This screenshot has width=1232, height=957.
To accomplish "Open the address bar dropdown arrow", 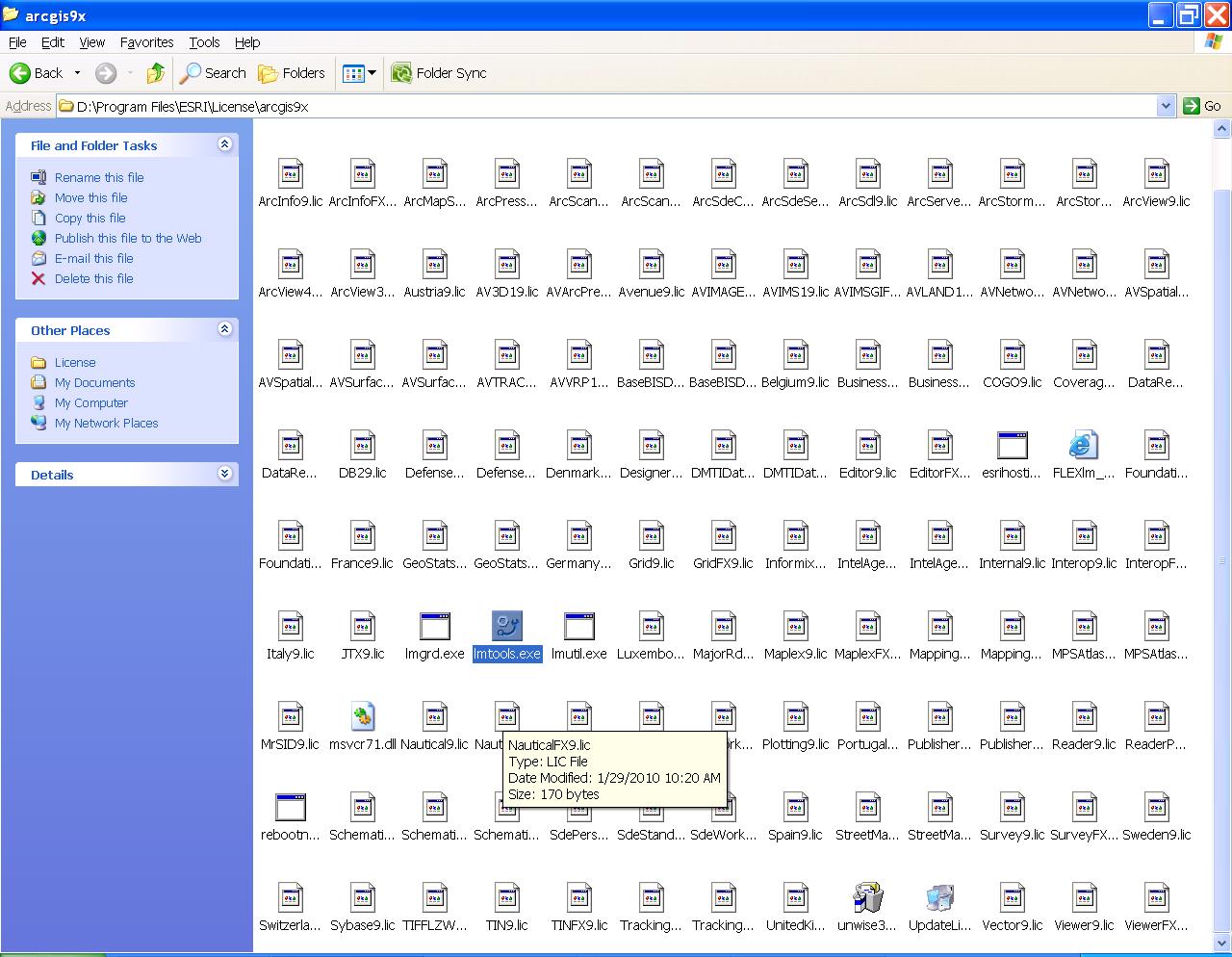I will tap(1166, 106).
